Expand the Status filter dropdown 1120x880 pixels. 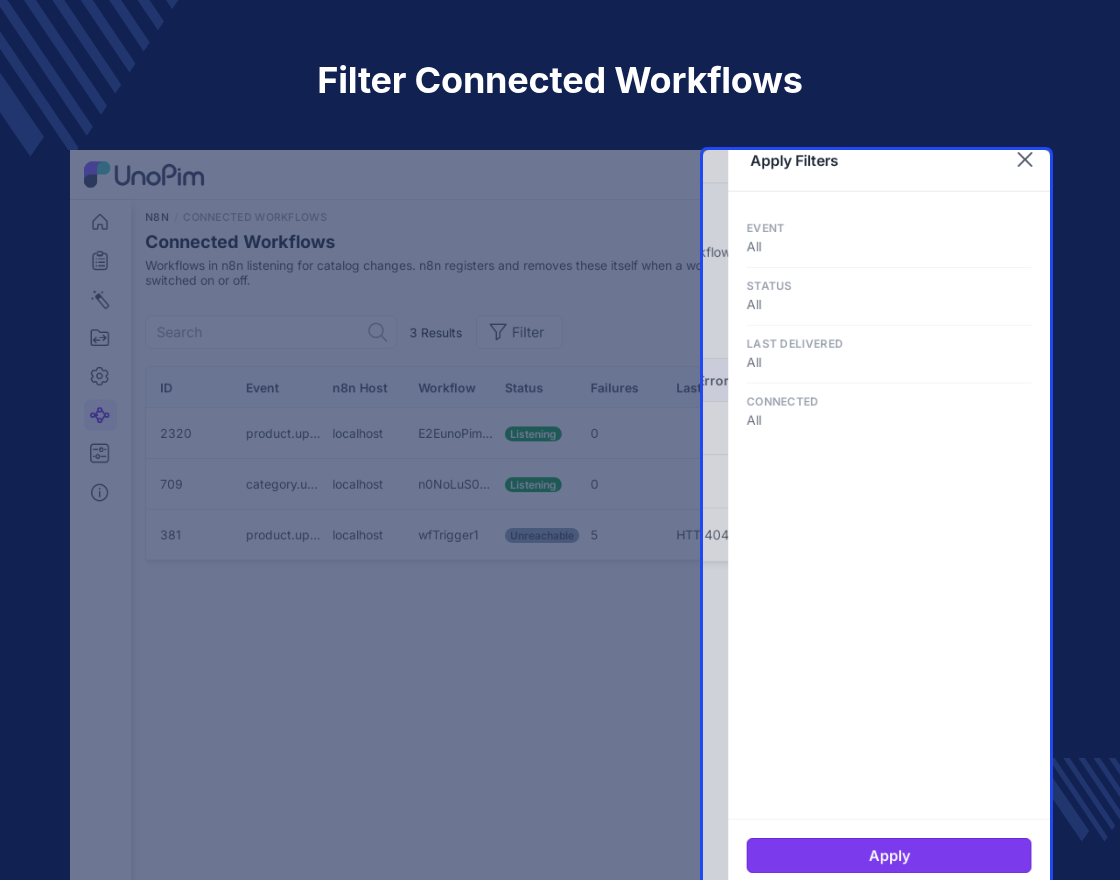[x=889, y=296]
